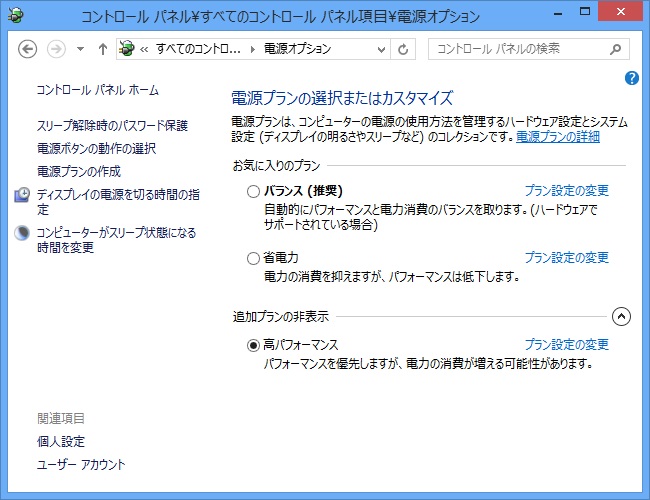Click すべてのコントロール breadcrumb in address bar

click(197, 49)
